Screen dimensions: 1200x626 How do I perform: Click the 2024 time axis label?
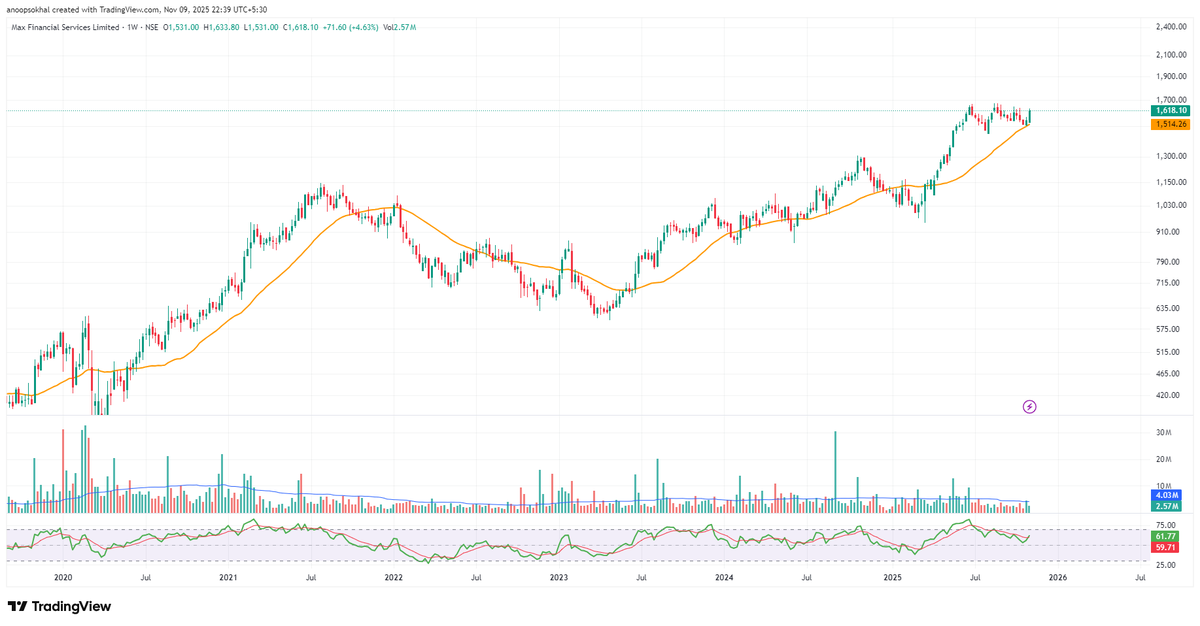pos(724,578)
